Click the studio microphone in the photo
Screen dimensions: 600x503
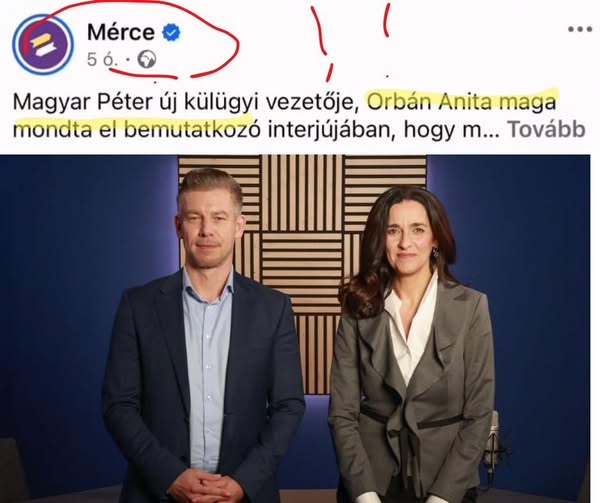494,448
